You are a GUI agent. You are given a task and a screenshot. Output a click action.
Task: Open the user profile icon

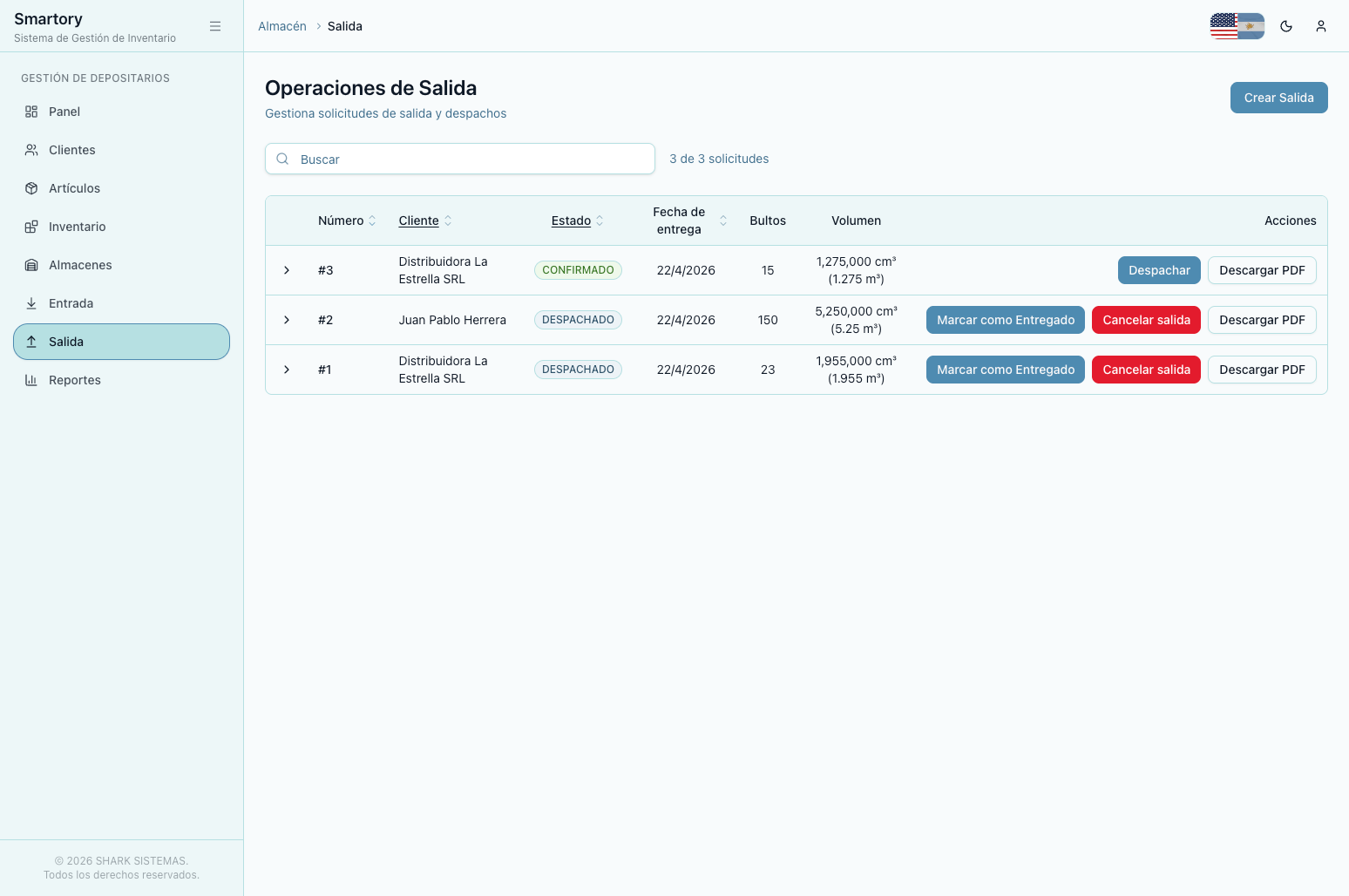click(x=1321, y=26)
